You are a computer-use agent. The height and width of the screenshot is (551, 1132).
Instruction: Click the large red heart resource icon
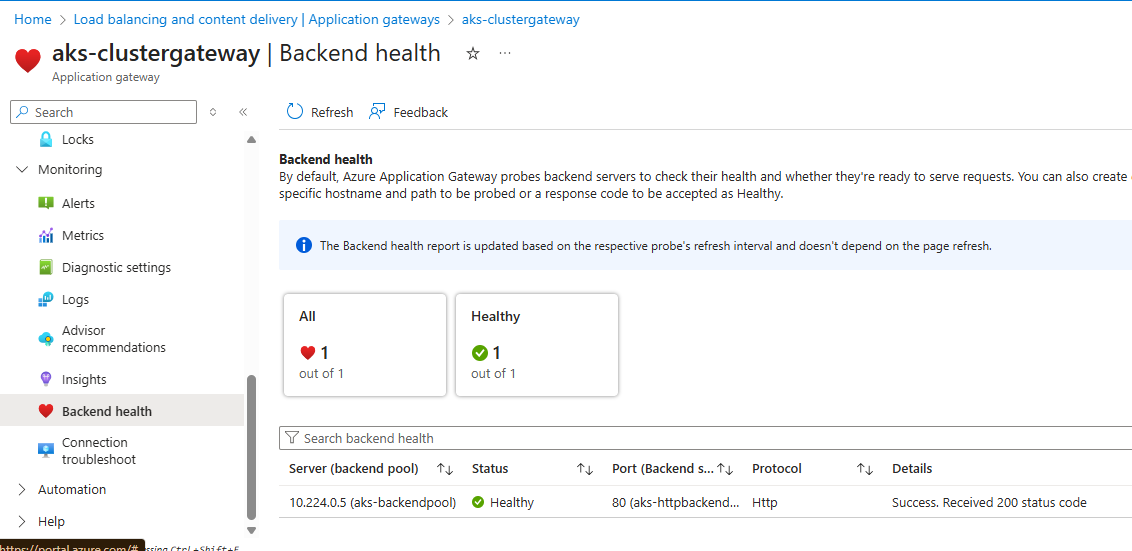[x=28, y=60]
